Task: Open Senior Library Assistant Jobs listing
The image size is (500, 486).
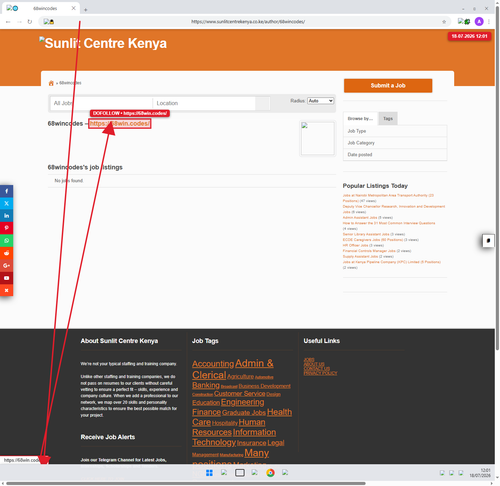Action: pos(366,234)
